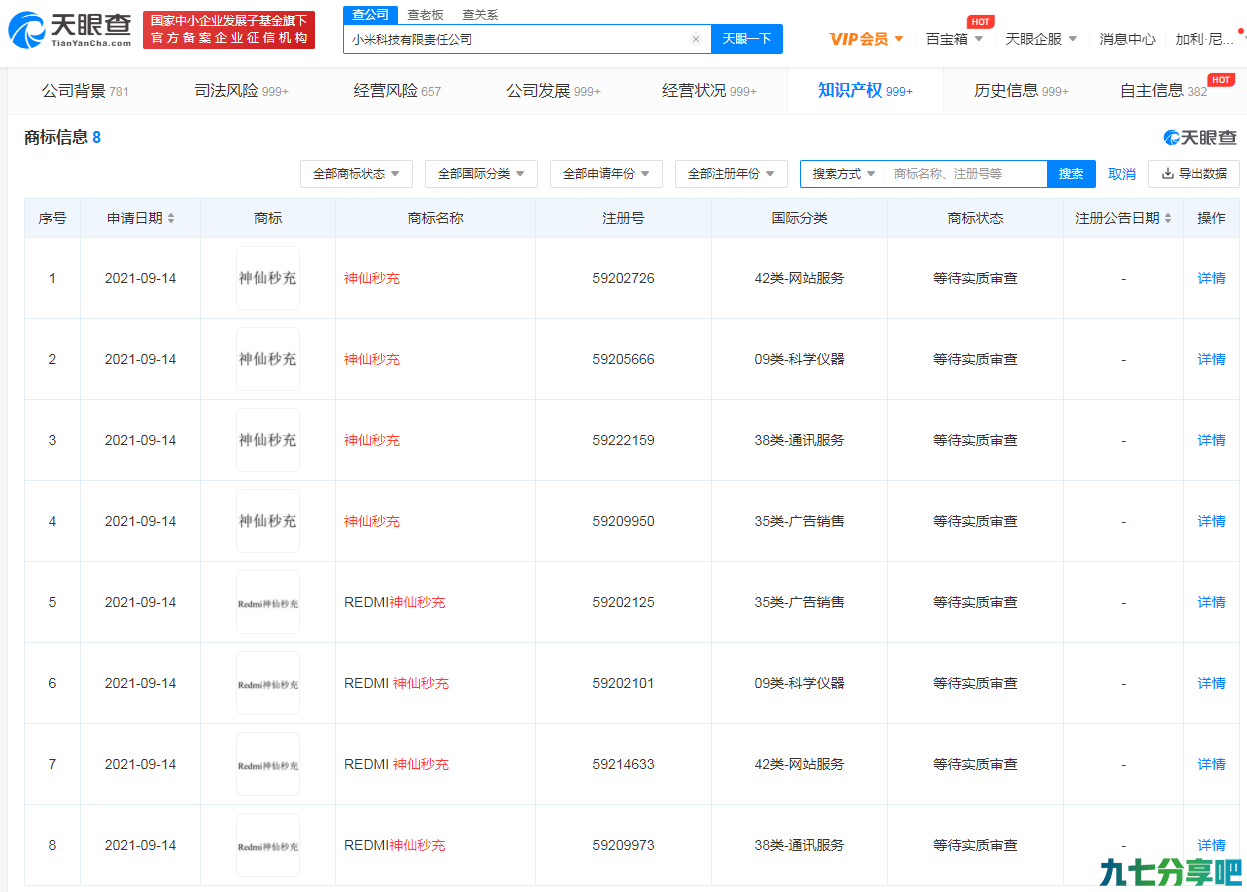
Task: Open the 经营风险 tab
Action: [397, 91]
